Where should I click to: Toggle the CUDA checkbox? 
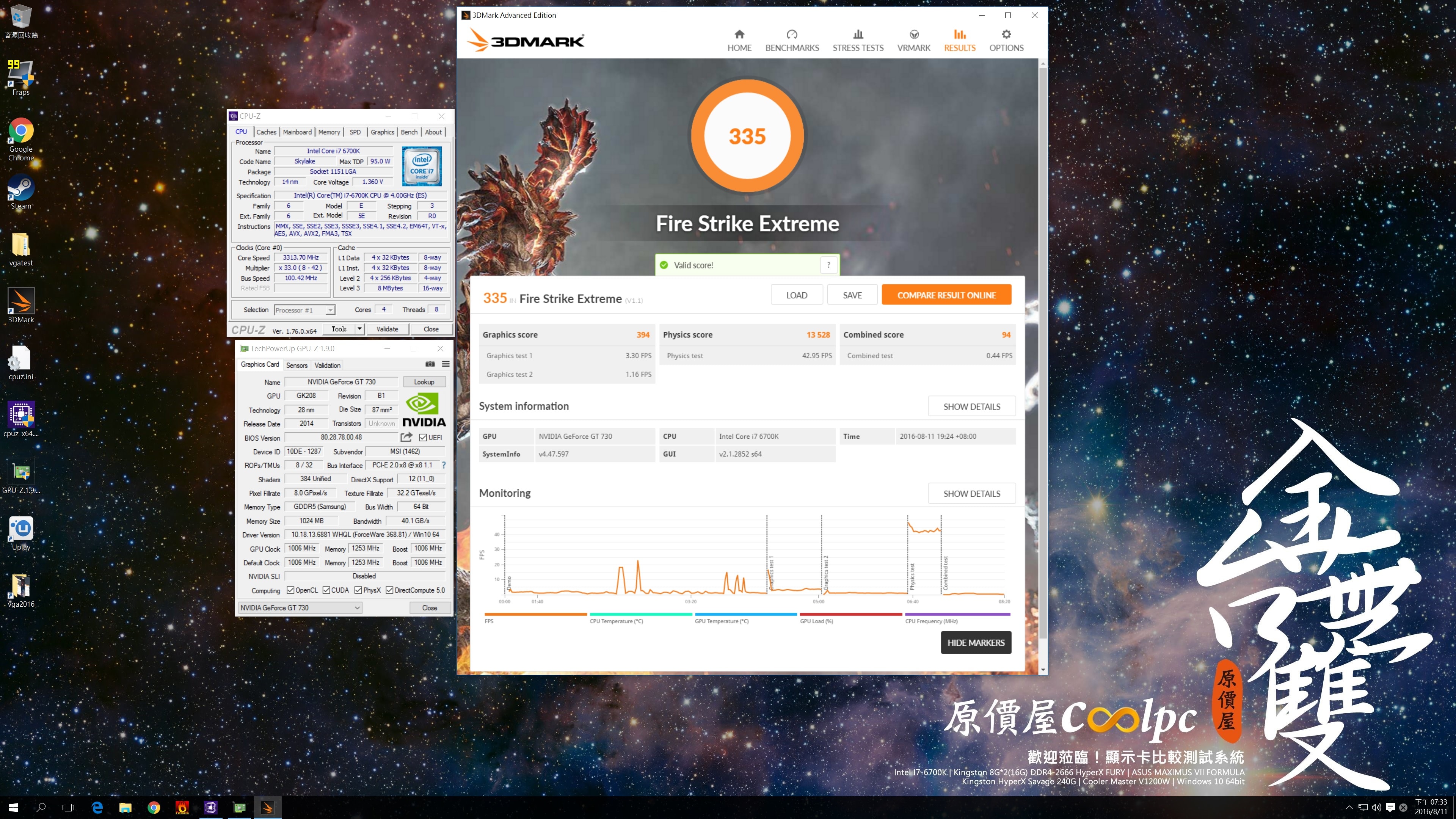(x=326, y=590)
